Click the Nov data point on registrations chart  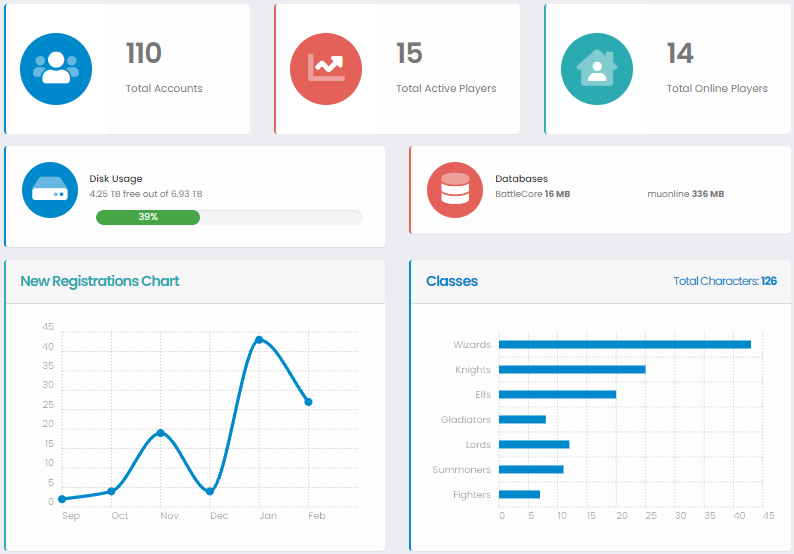click(x=161, y=432)
